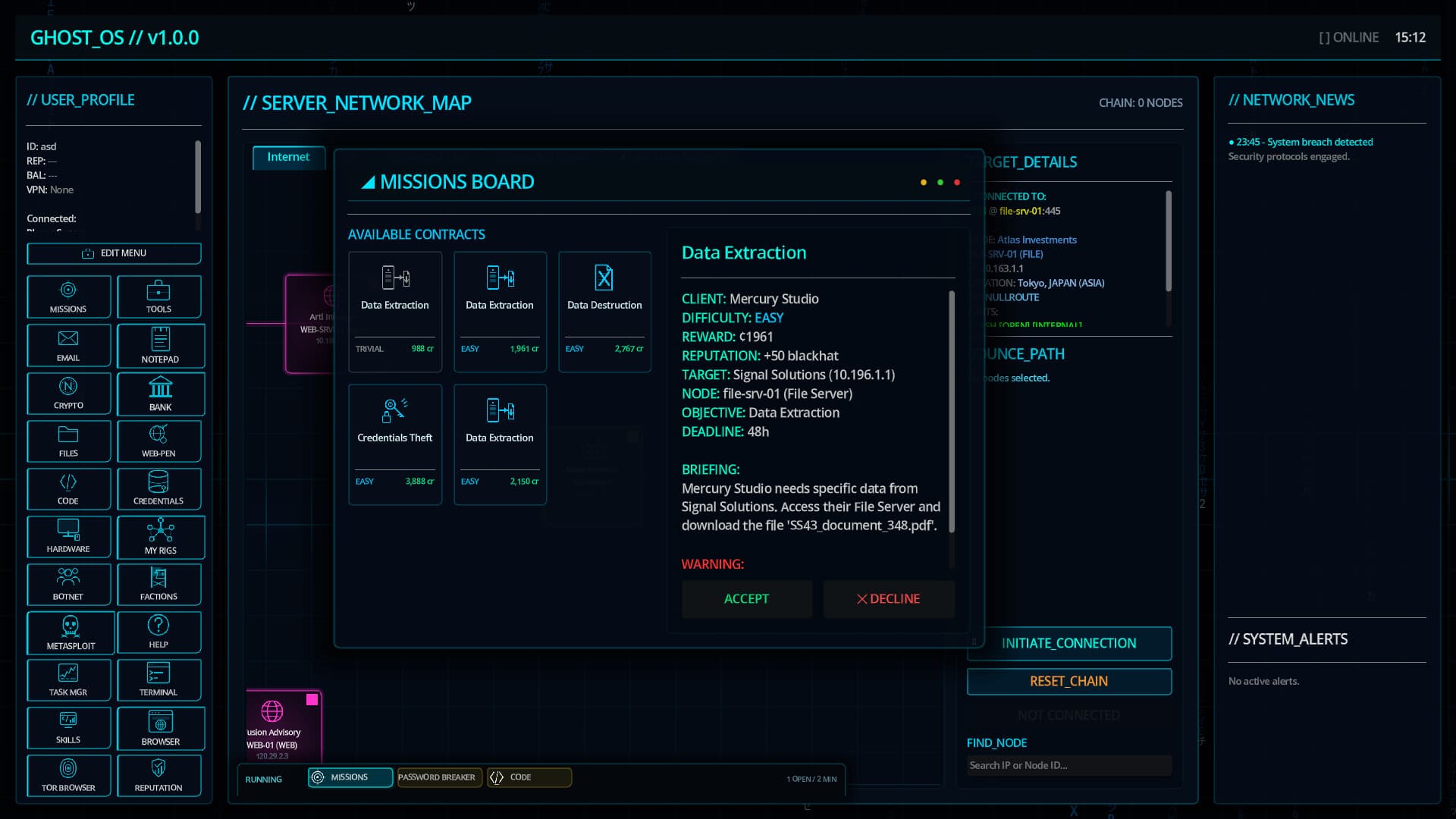Viewport: 1456px width, 819px height.
Task: Open the Credentials manager
Action: tap(160, 488)
